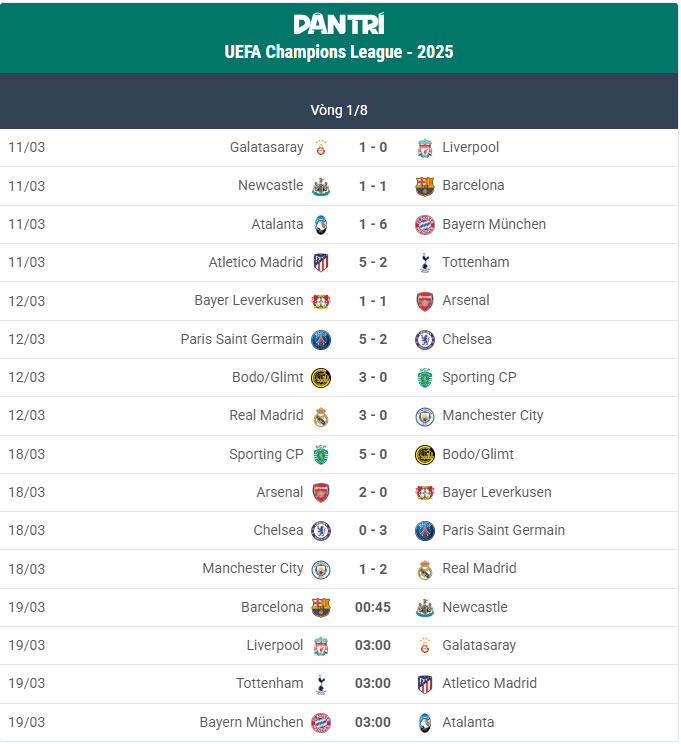Select the Vòng 1/8 round header
This screenshot has height=744, width=681.
tap(339, 110)
